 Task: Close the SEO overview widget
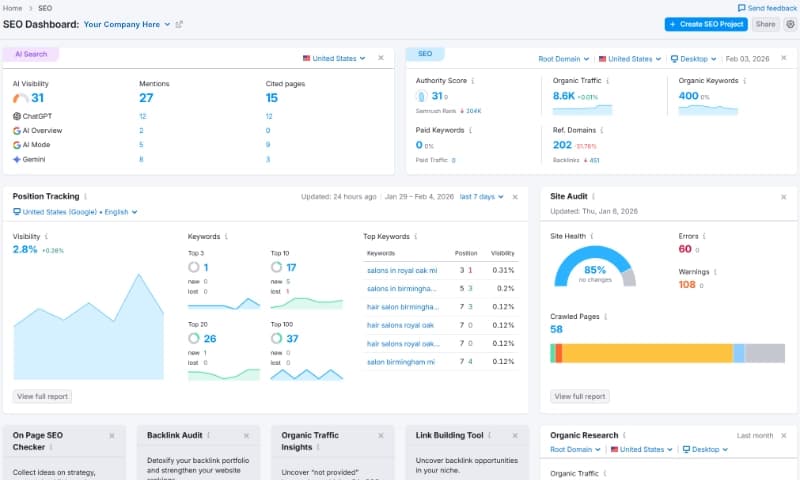[784, 58]
